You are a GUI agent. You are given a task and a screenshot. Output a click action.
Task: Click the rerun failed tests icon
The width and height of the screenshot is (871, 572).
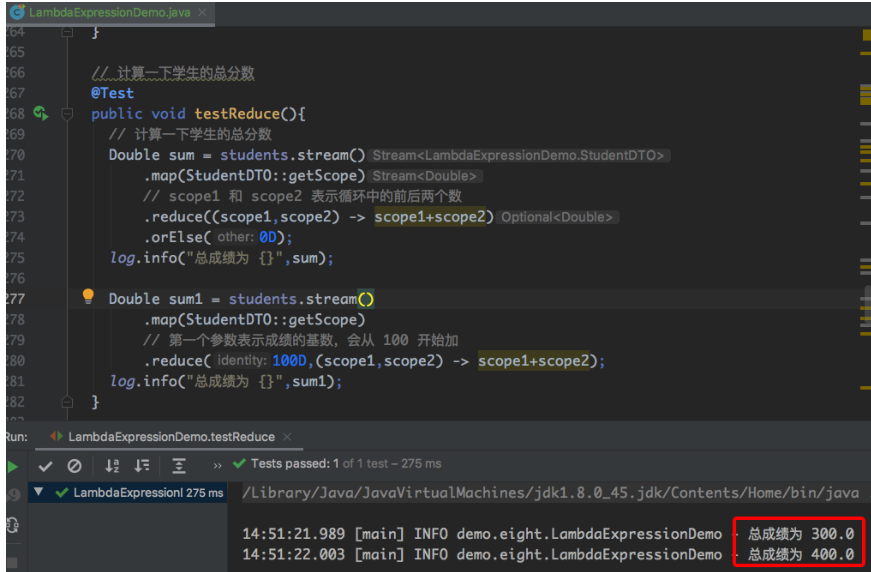[13, 494]
